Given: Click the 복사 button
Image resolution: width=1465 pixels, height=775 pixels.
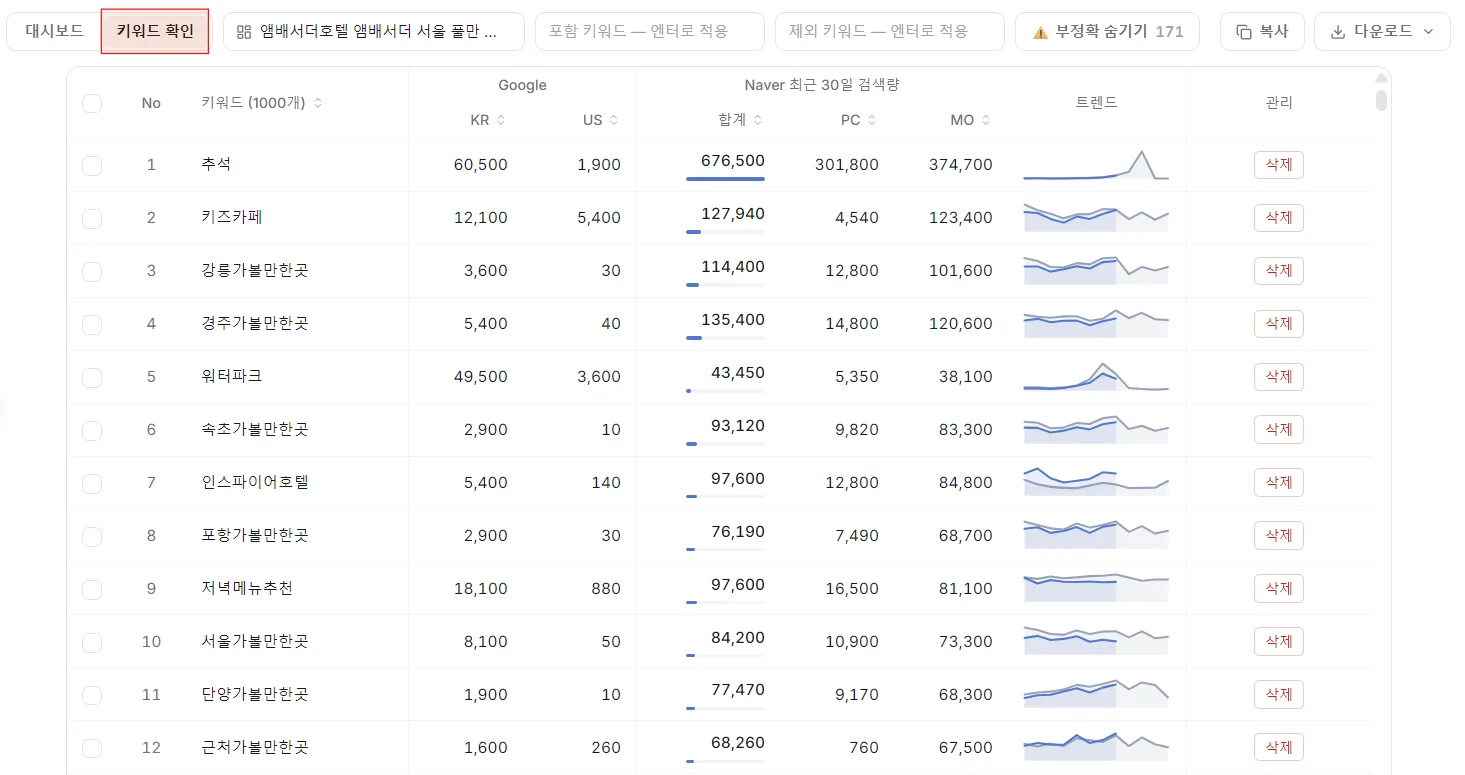Looking at the screenshot, I should pyautogui.click(x=1262, y=32).
